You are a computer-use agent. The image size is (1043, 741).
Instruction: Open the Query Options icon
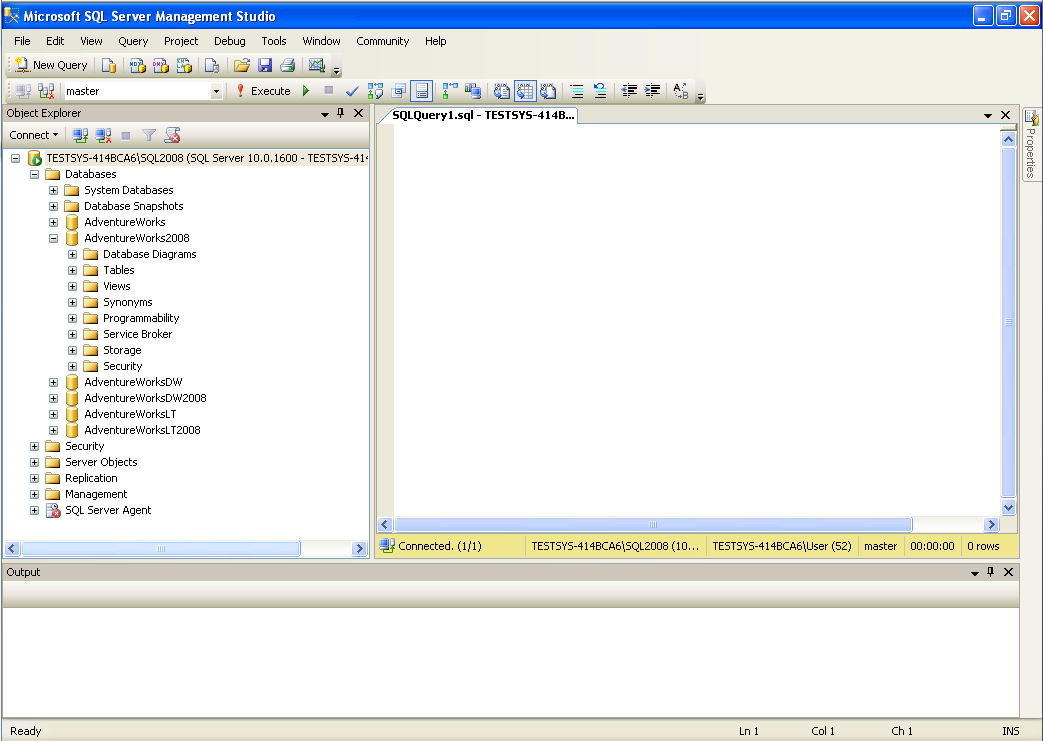(398, 91)
